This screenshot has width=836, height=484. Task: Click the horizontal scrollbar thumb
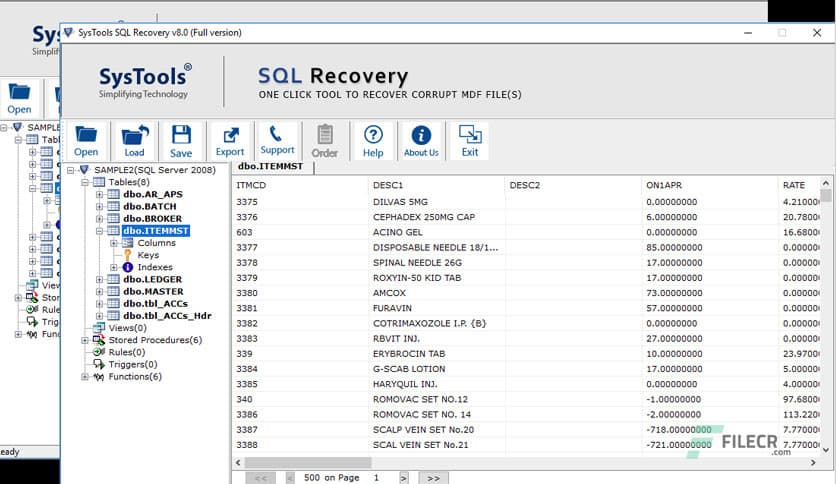[x=308, y=463]
